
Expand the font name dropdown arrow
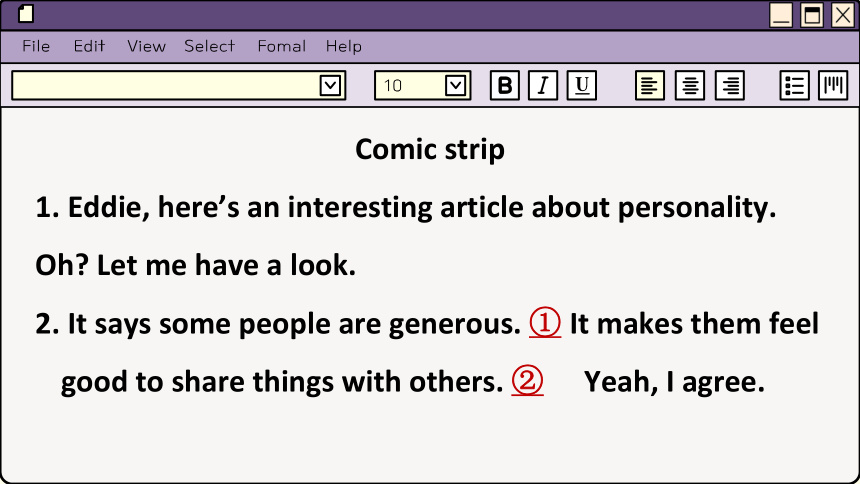pyautogui.click(x=330, y=85)
